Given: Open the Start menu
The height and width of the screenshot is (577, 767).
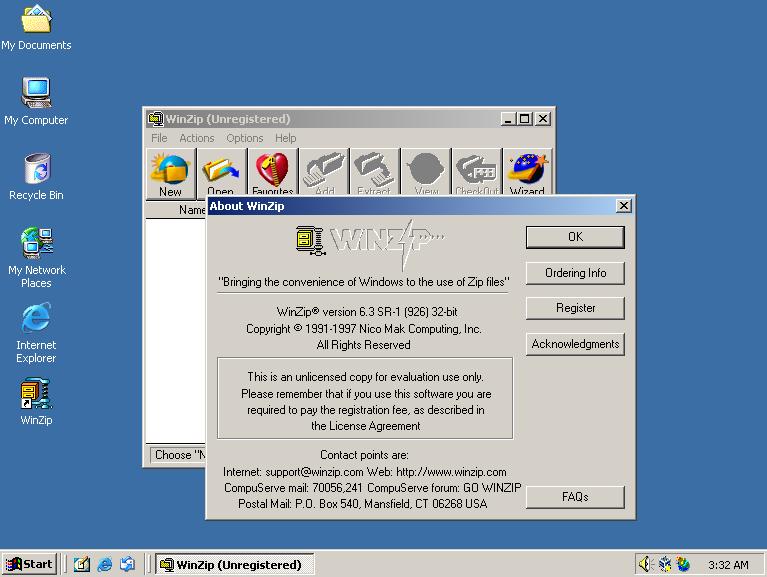Looking at the screenshot, I should point(29,565).
